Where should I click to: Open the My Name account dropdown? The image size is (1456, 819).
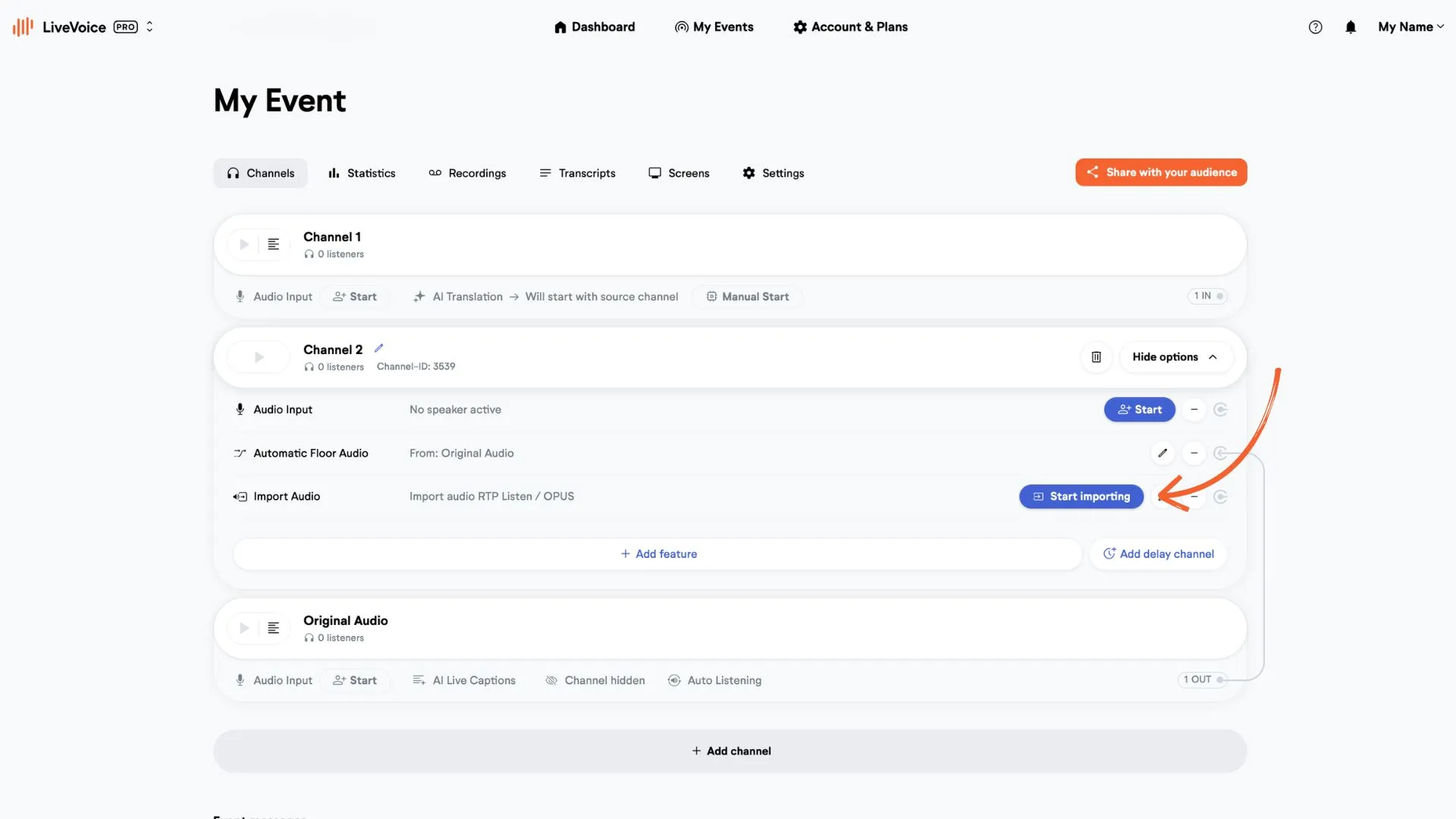point(1410,27)
